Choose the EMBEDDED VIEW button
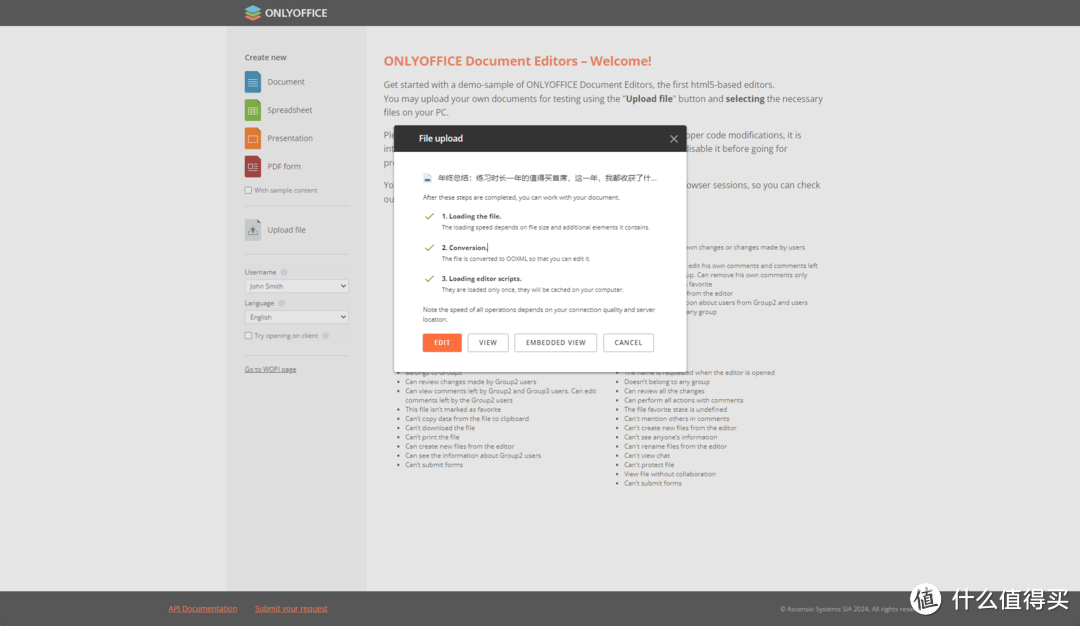1080x626 pixels. tap(555, 343)
